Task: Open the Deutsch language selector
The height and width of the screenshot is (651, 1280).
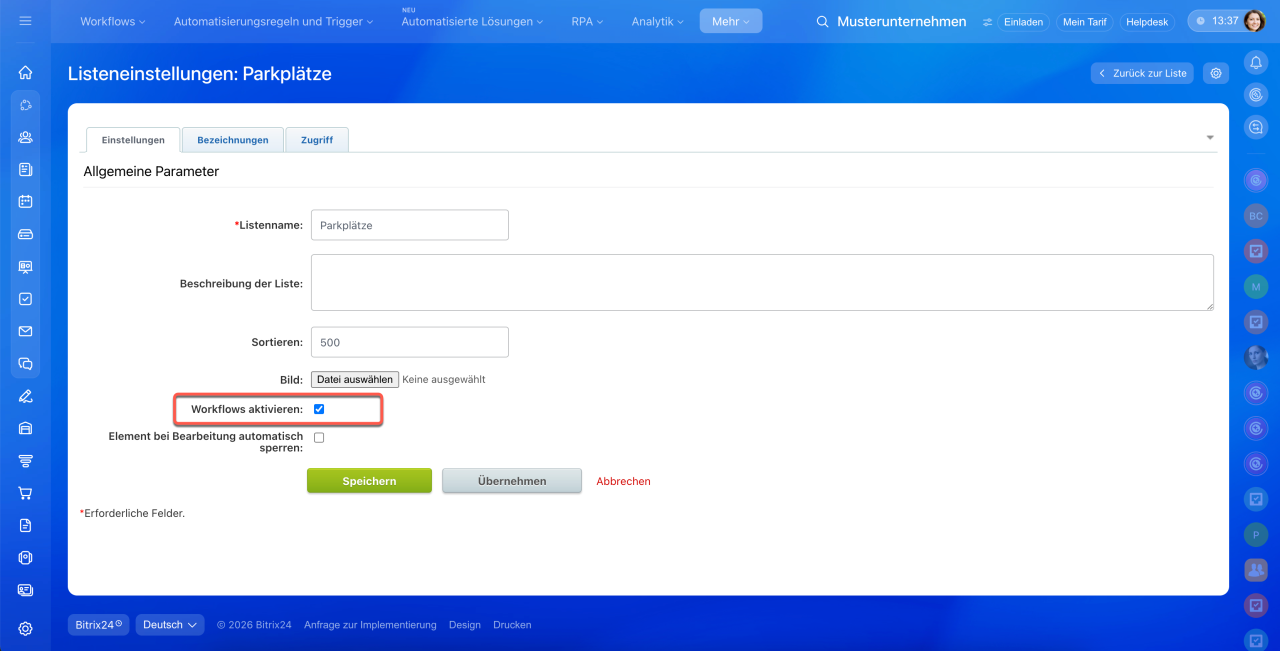Action: (170, 625)
